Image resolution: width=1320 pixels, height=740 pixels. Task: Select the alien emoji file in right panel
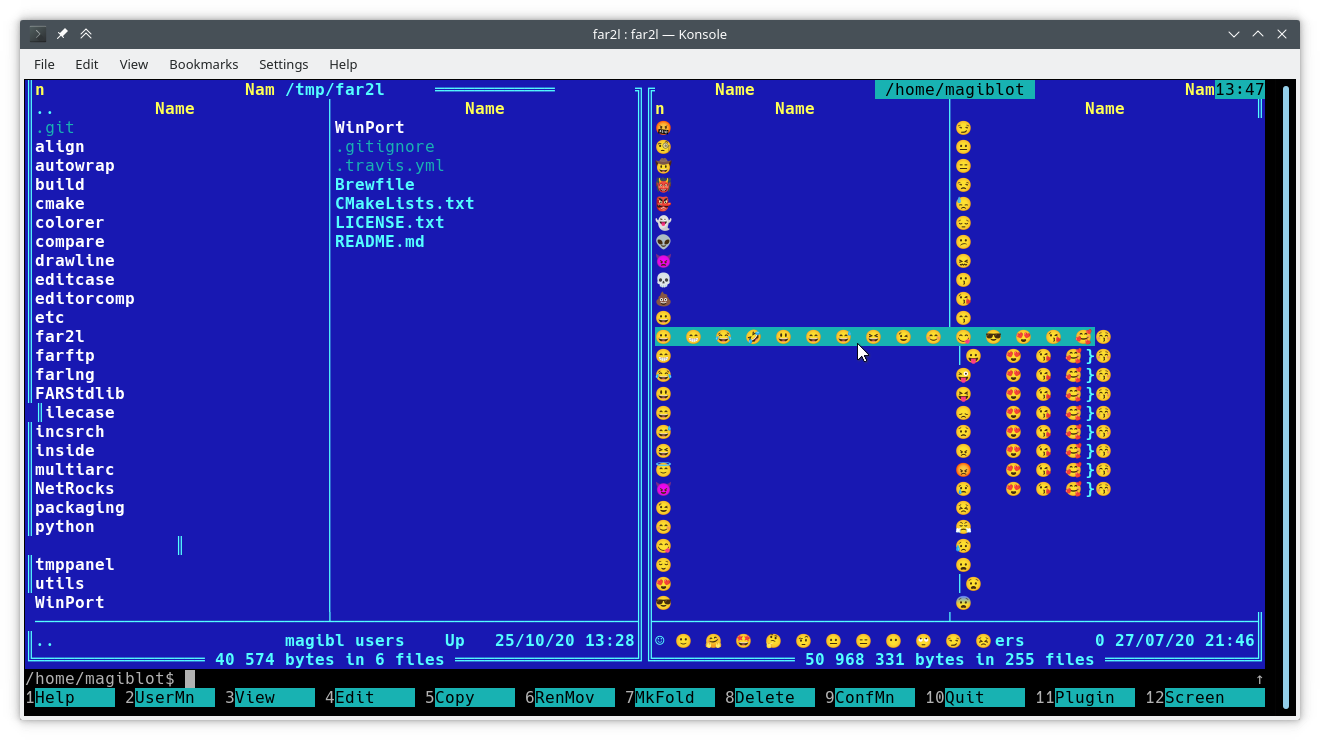pyautogui.click(x=662, y=241)
